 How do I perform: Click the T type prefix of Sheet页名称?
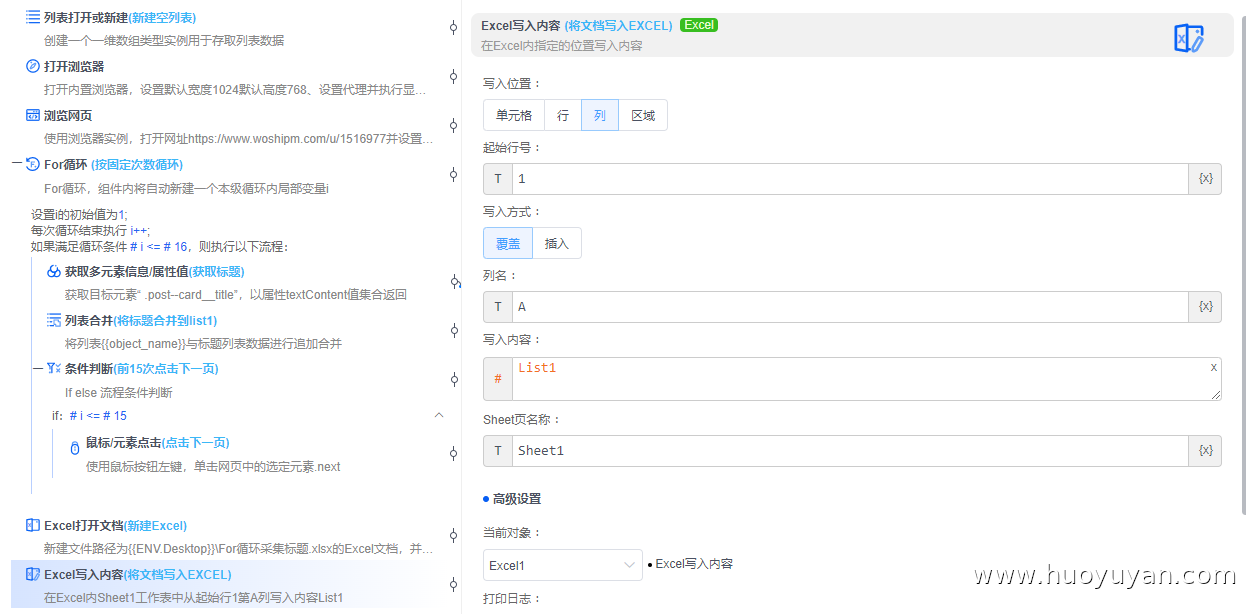[x=498, y=451]
